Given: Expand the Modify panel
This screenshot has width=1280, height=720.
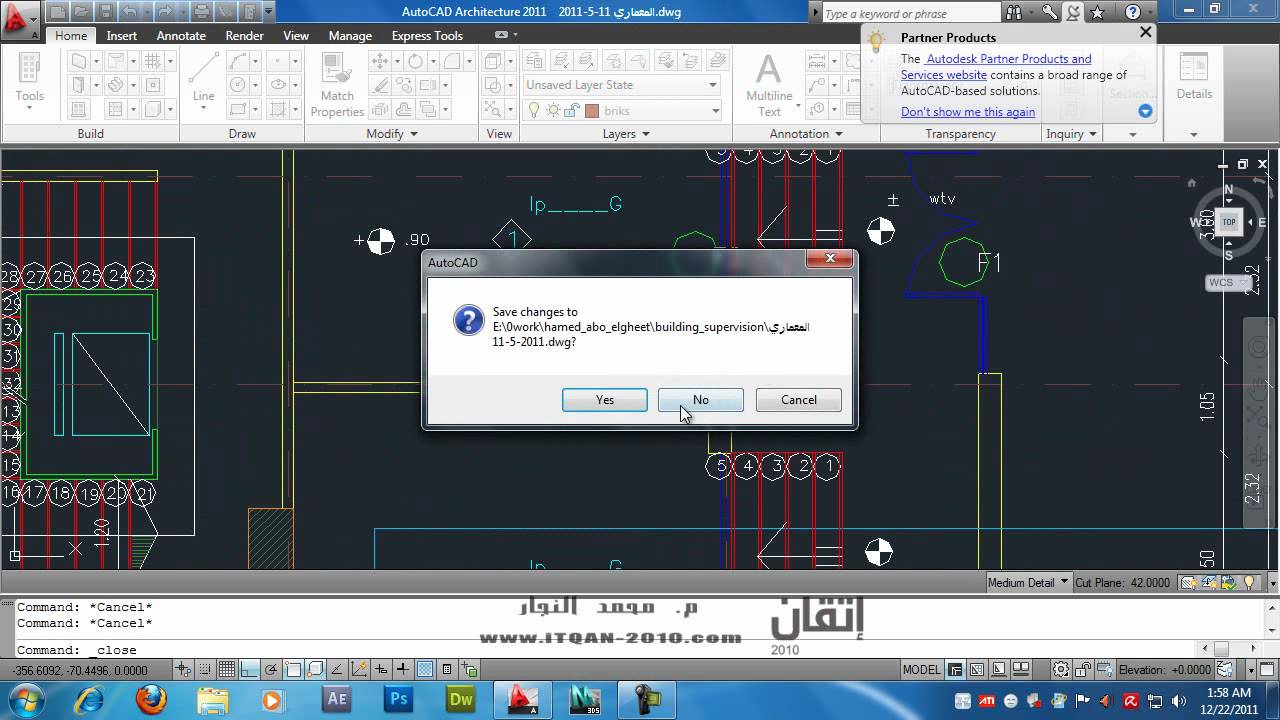Looking at the screenshot, I should [392, 133].
